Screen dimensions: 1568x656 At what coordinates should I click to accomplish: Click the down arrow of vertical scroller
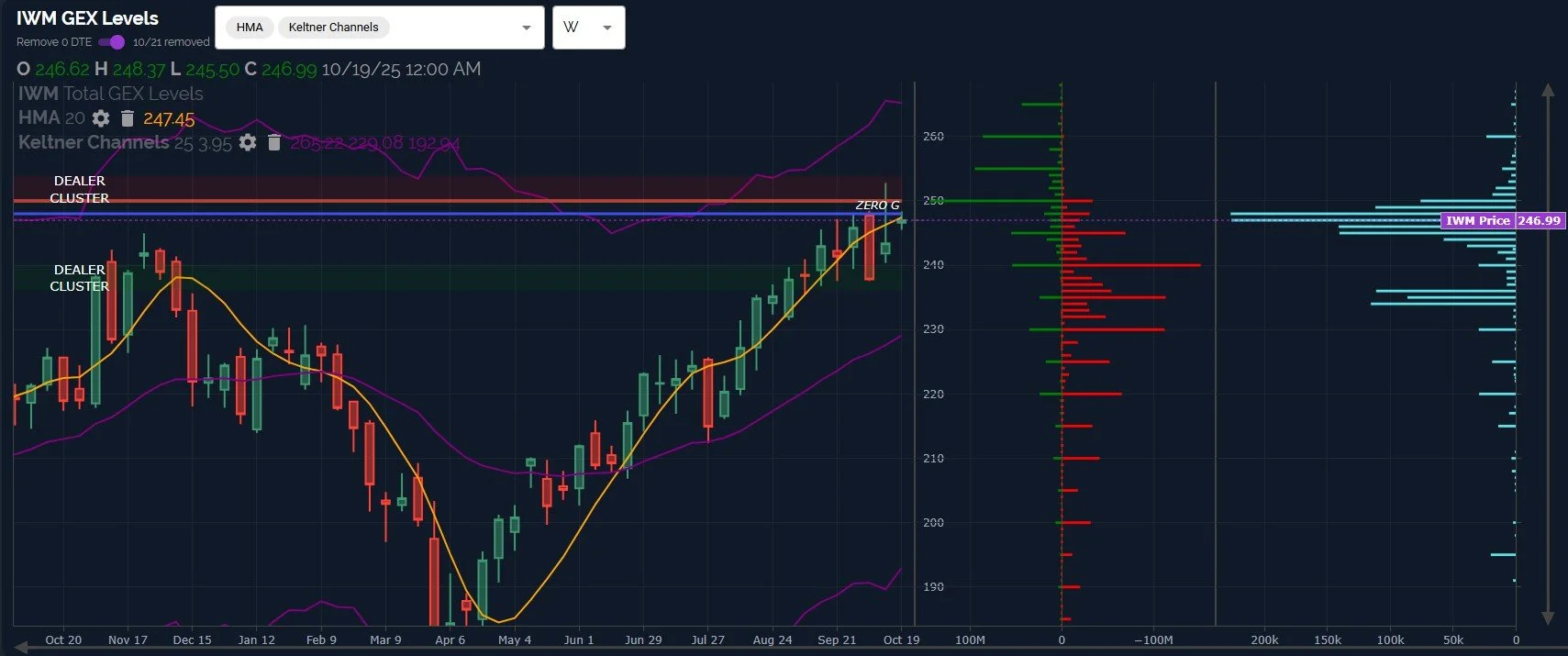(x=1548, y=617)
